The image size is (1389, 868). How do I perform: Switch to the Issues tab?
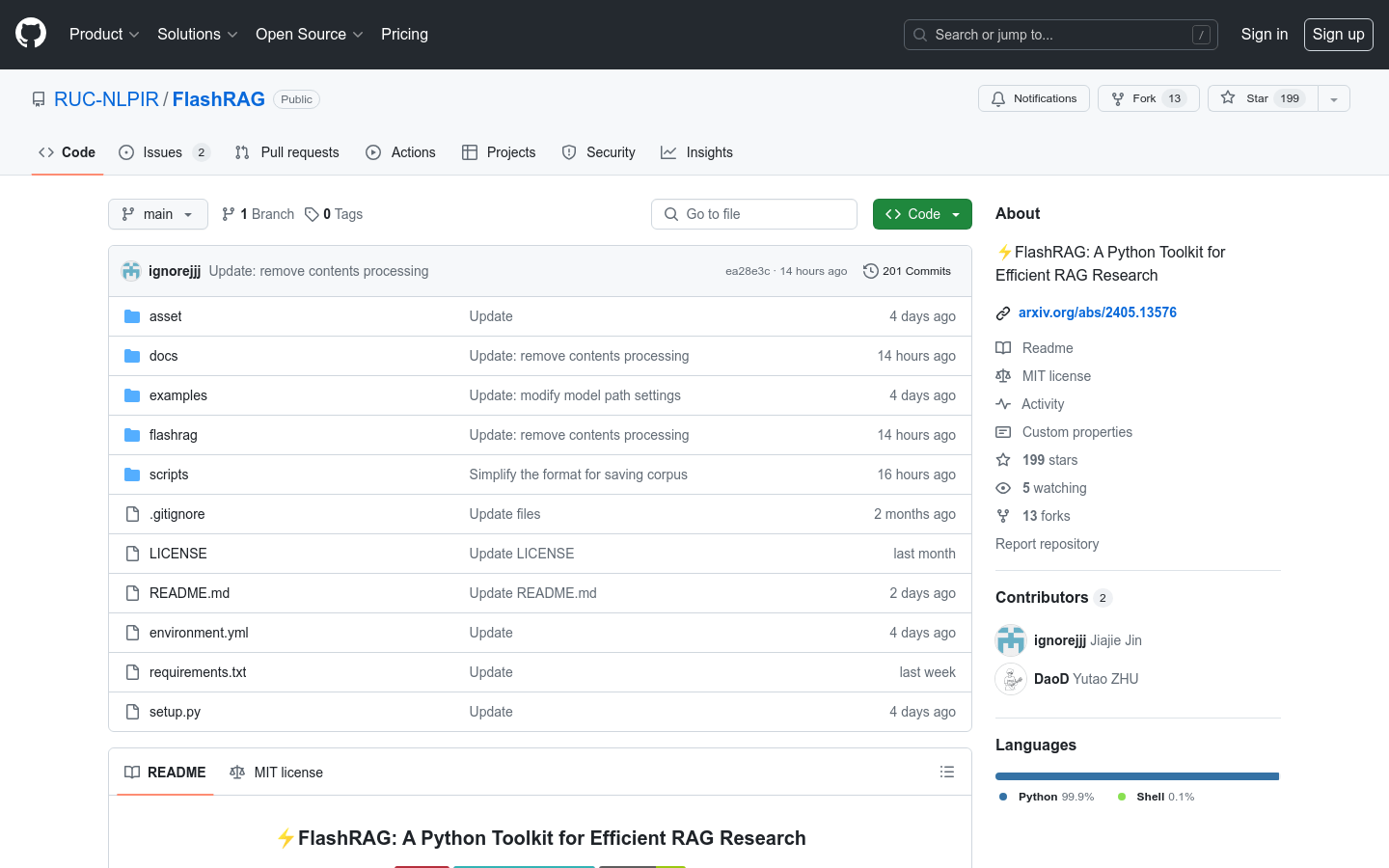[164, 152]
